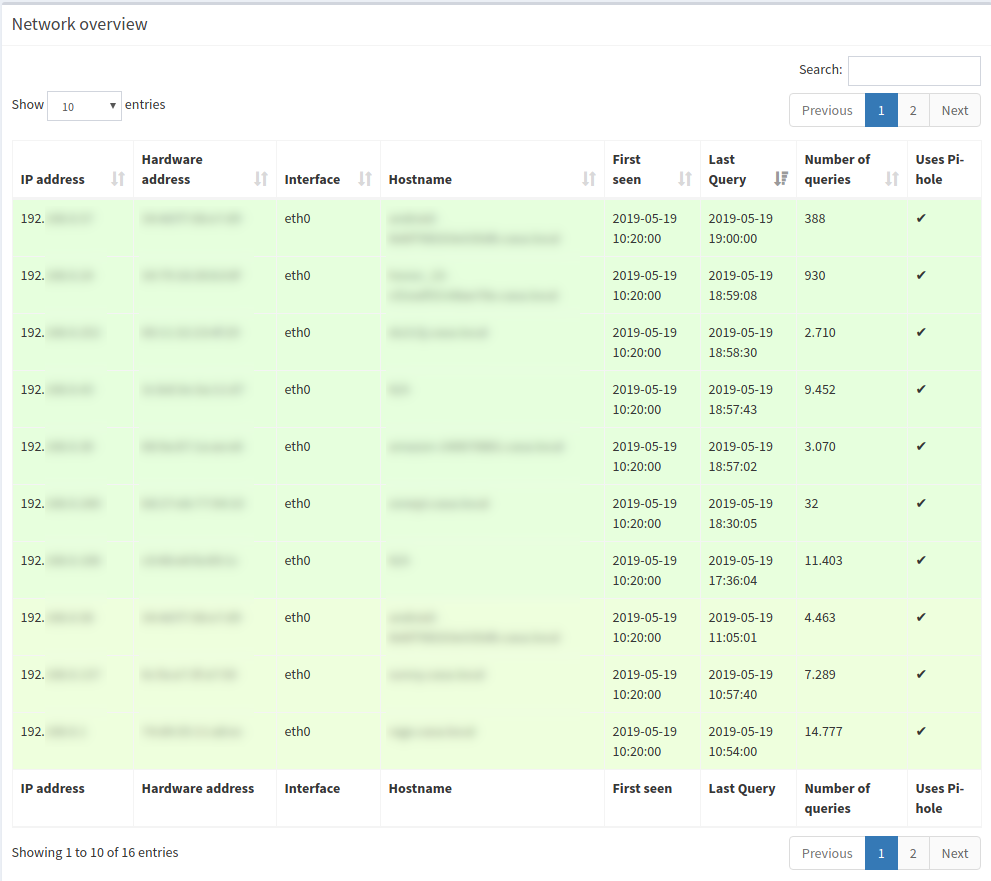Click checkmark in the 11.403 queries row
The height and width of the screenshot is (881, 991).
click(x=921, y=559)
